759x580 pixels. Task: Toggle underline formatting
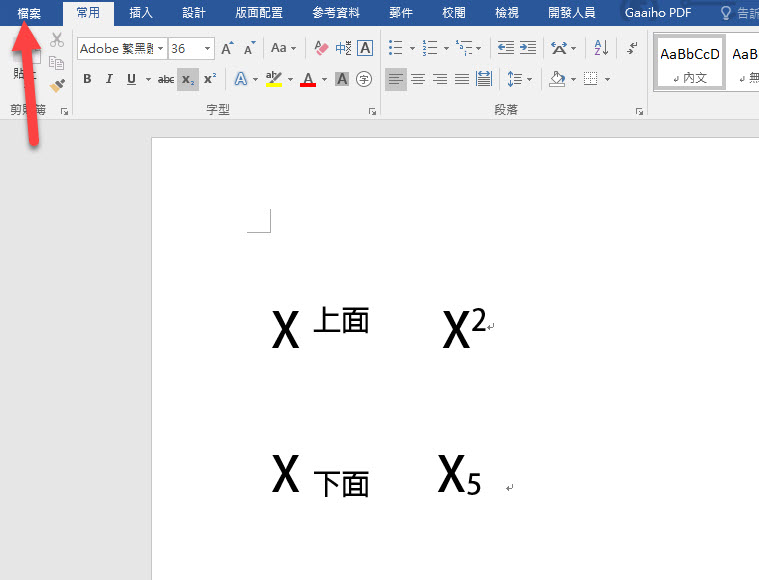tap(131, 79)
